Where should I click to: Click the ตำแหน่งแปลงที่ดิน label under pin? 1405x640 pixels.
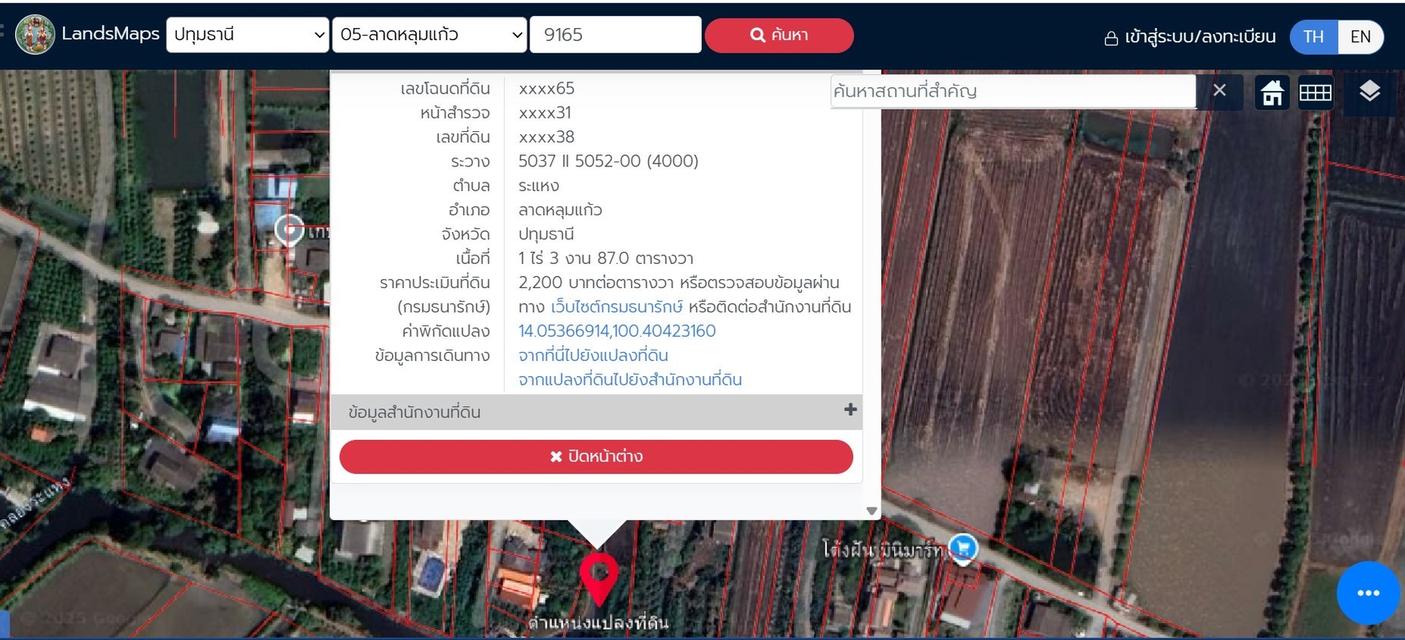click(599, 623)
